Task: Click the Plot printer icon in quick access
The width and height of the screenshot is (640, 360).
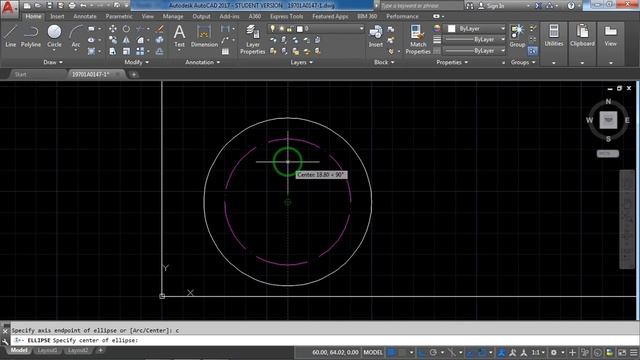Action: 72,6
